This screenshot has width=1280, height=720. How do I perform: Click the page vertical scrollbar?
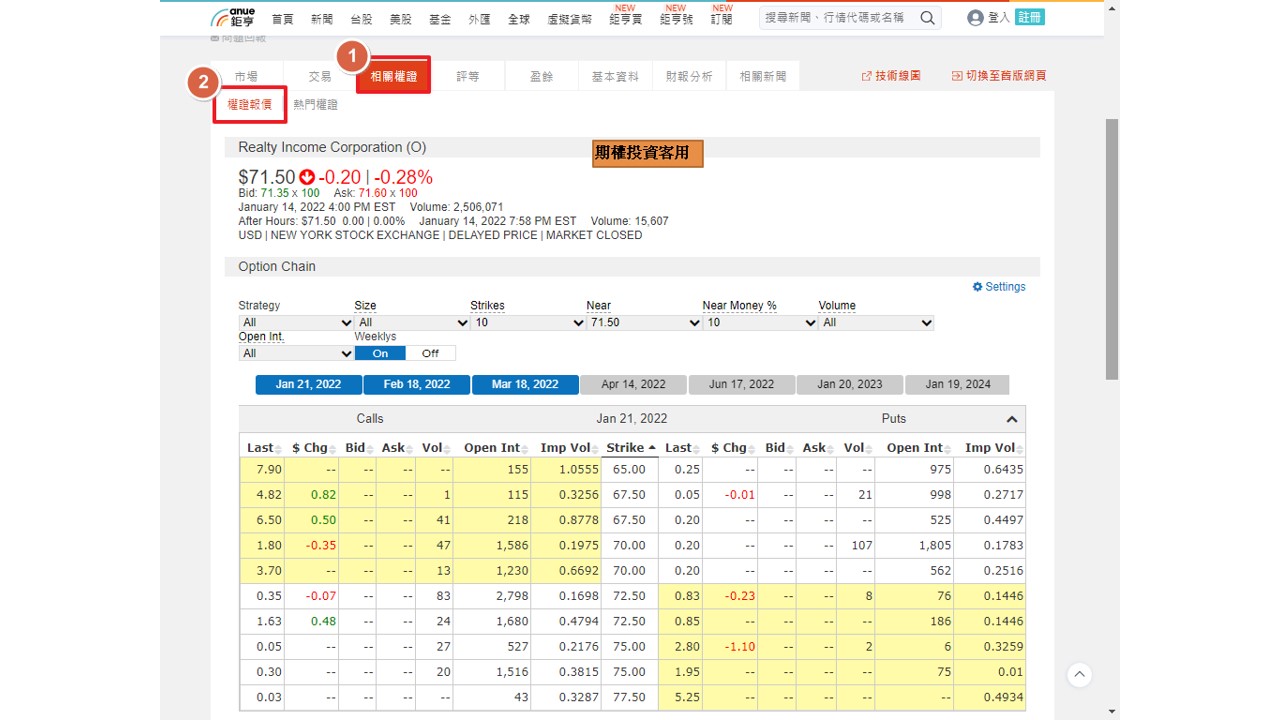tap(1112, 250)
